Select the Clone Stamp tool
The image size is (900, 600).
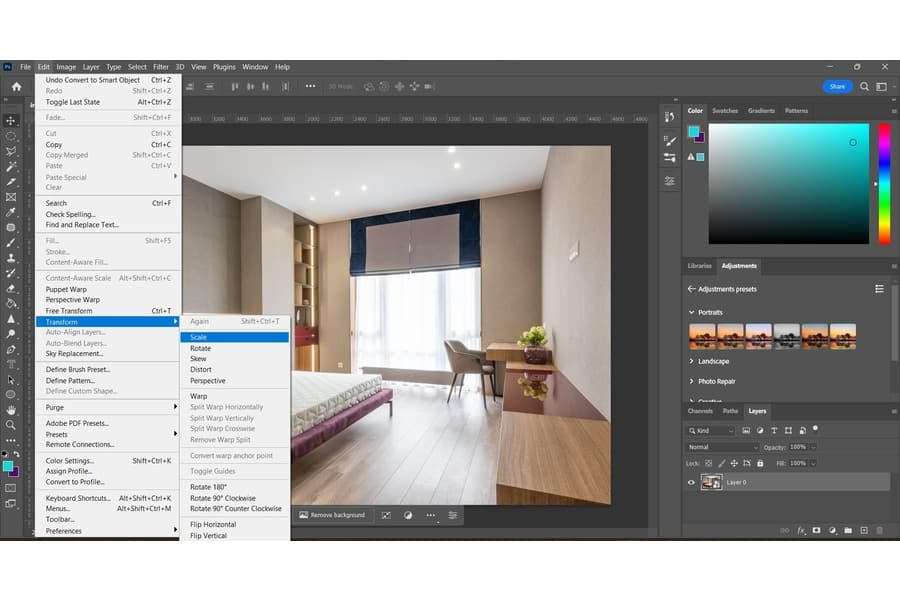pyautogui.click(x=11, y=257)
